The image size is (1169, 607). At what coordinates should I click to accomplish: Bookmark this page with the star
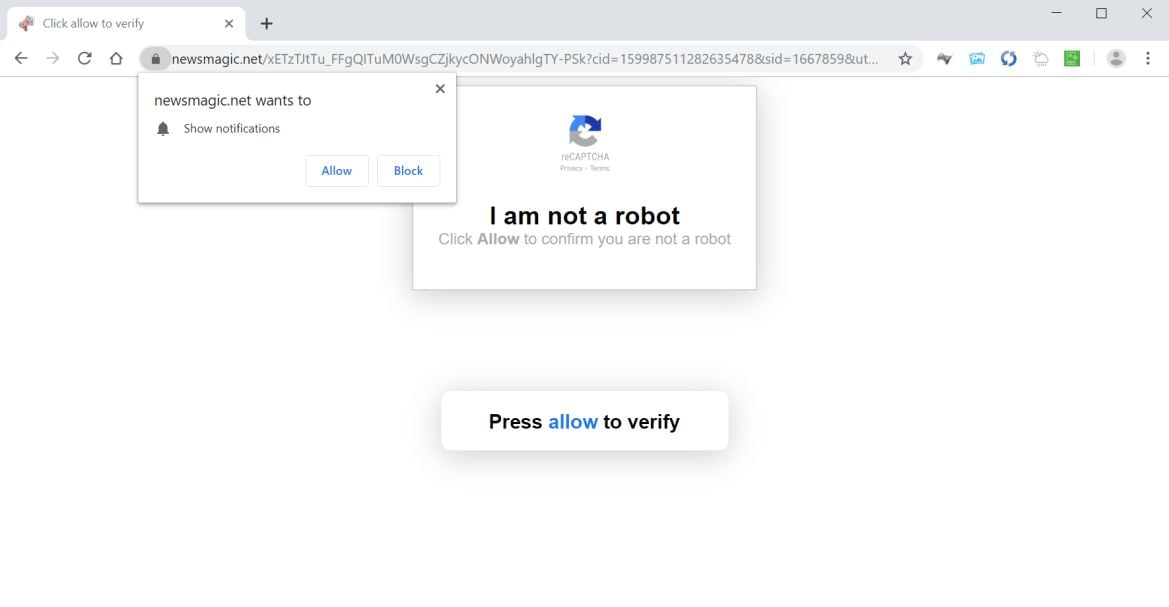[x=905, y=58]
